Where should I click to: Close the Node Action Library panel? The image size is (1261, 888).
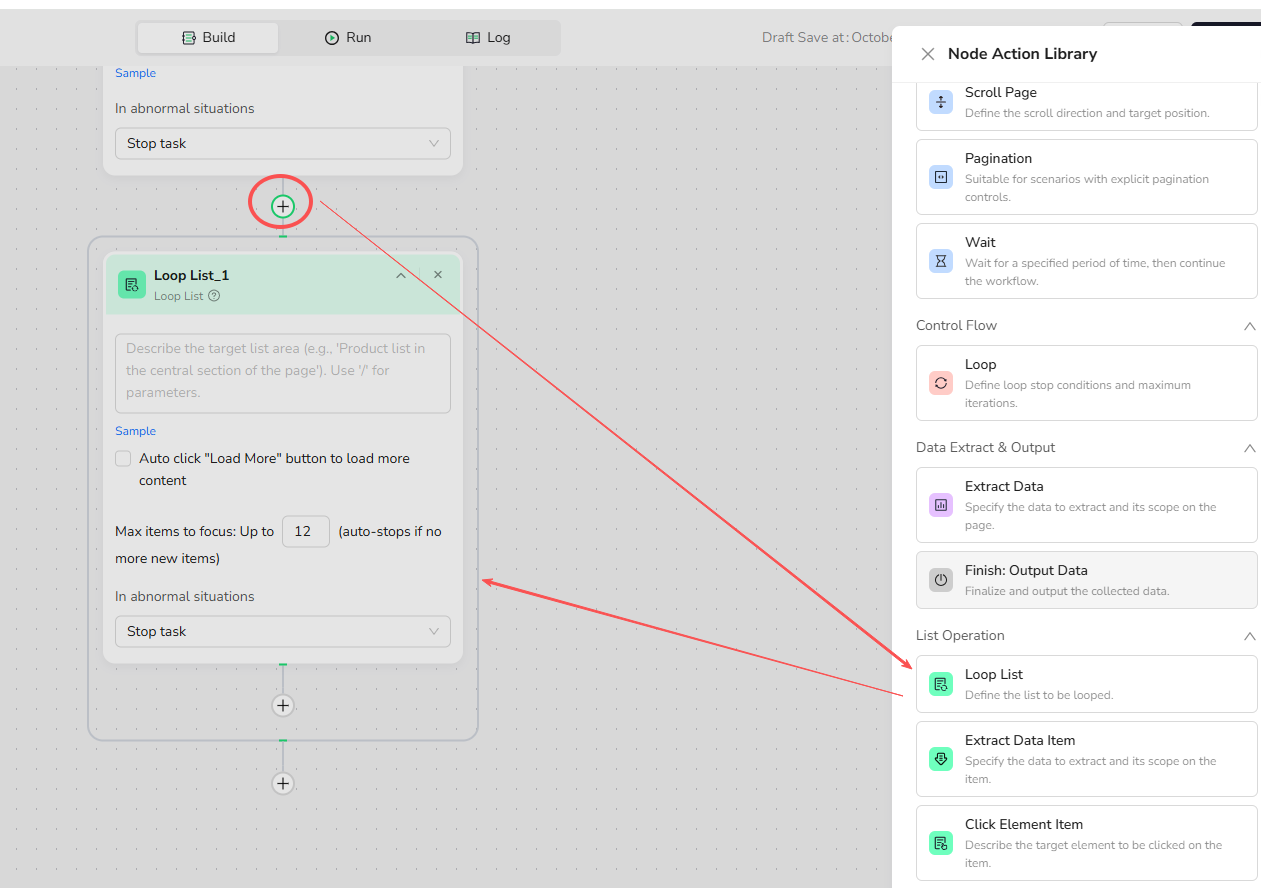pyautogui.click(x=927, y=54)
